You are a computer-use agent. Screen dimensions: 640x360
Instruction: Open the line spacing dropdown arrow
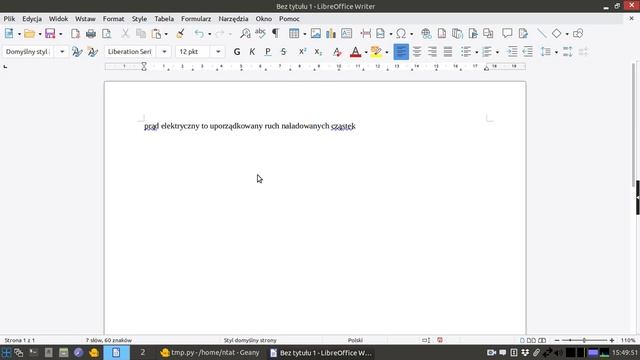(556, 52)
